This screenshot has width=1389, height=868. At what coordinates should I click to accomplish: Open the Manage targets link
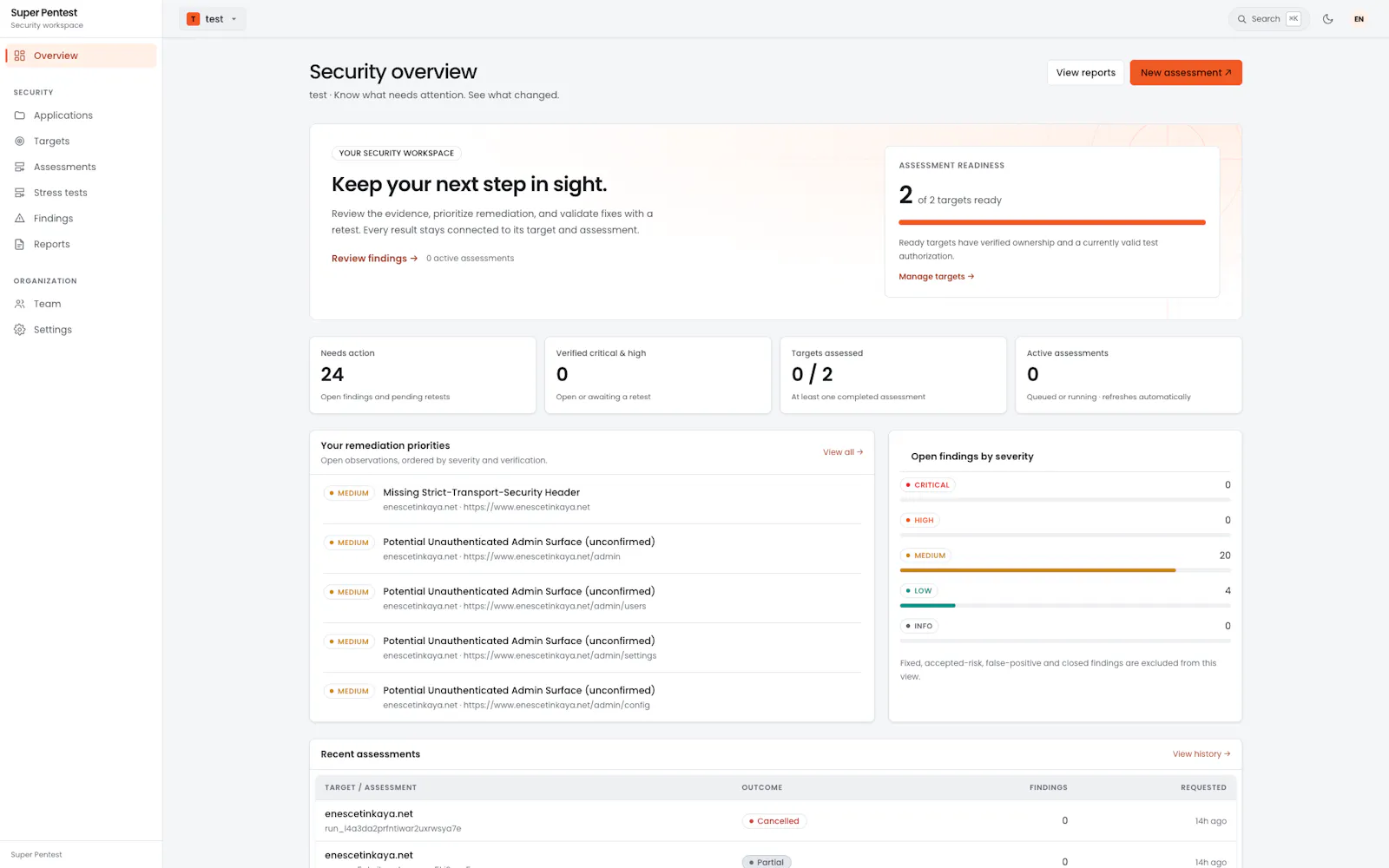click(x=936, y=277)
